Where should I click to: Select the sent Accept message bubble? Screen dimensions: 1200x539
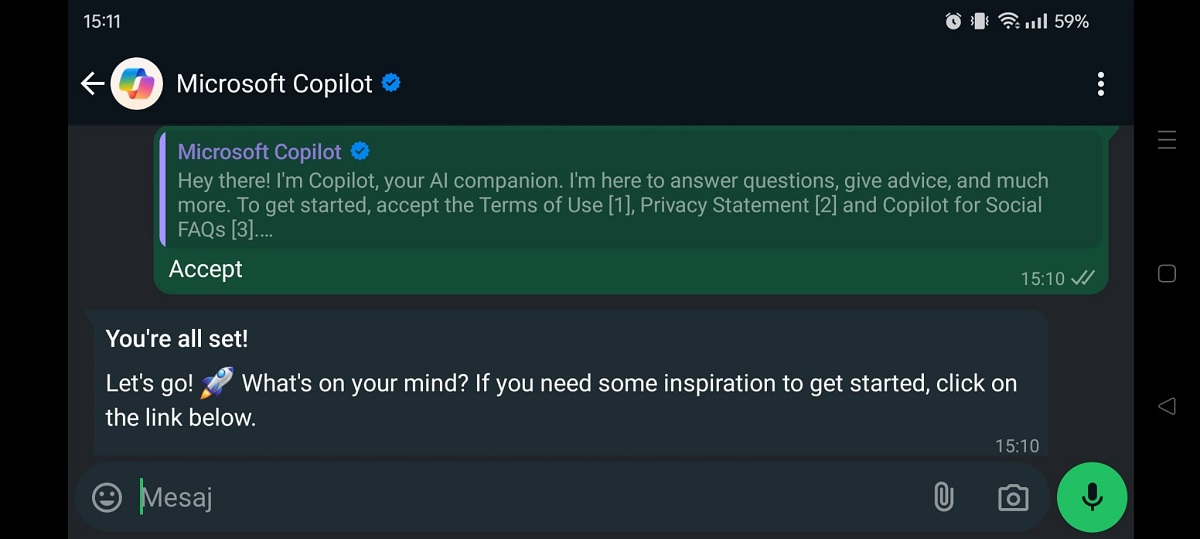[630, 210]
